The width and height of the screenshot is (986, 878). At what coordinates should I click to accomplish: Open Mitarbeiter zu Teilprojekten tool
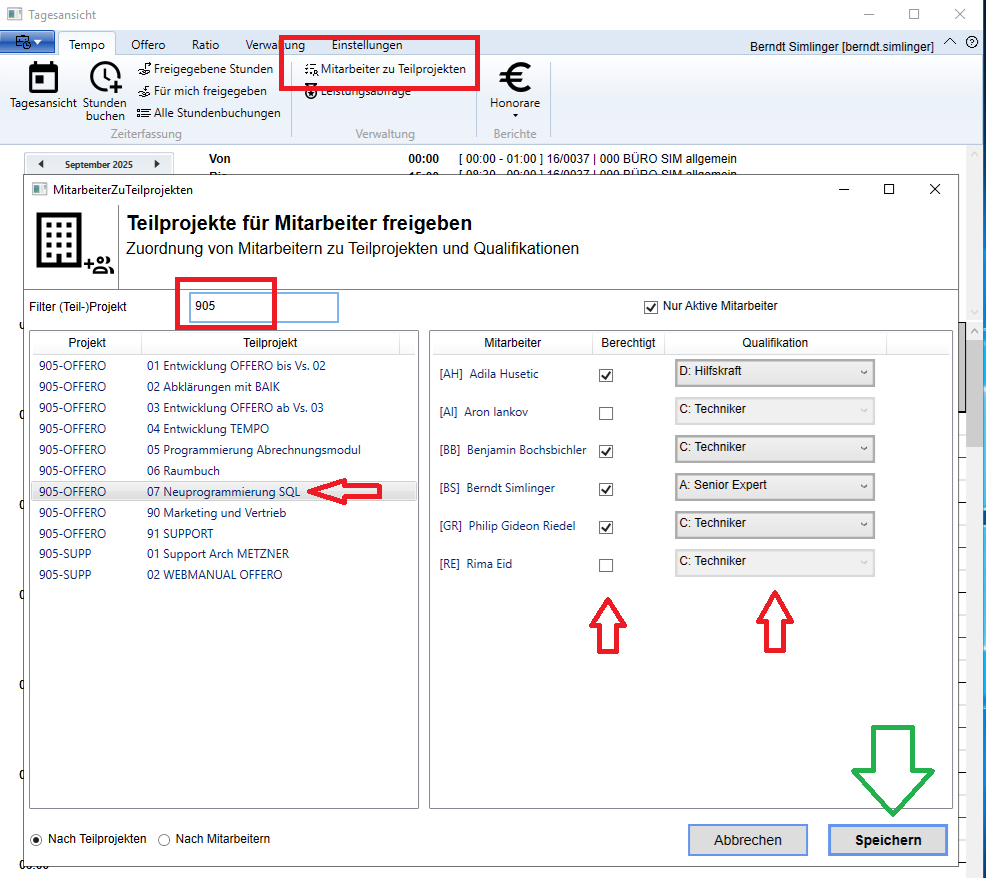385,69
